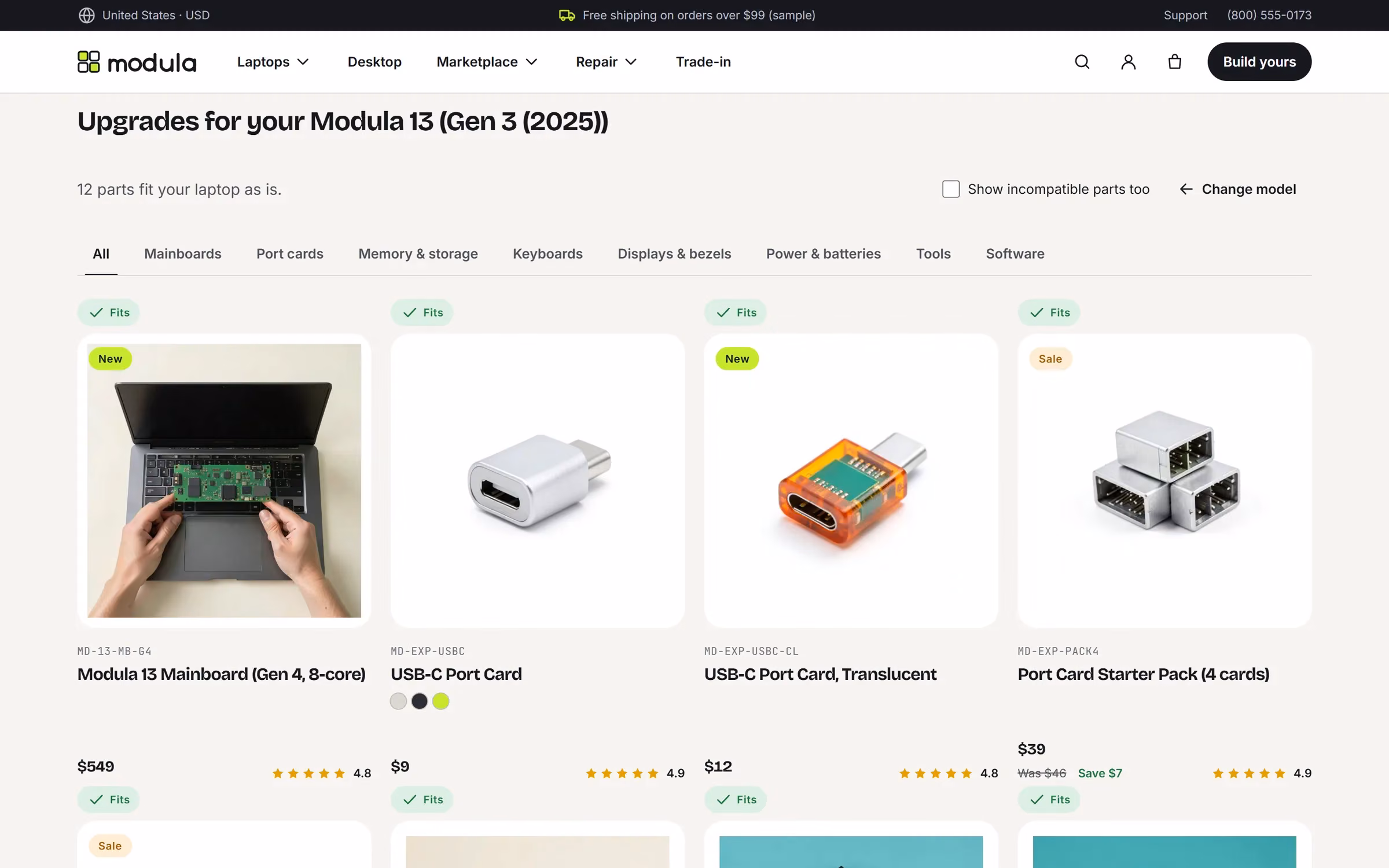Click Fits badge above Mainboard card
The height and width of the screenshot is (868, 1389).
(109, 312)
